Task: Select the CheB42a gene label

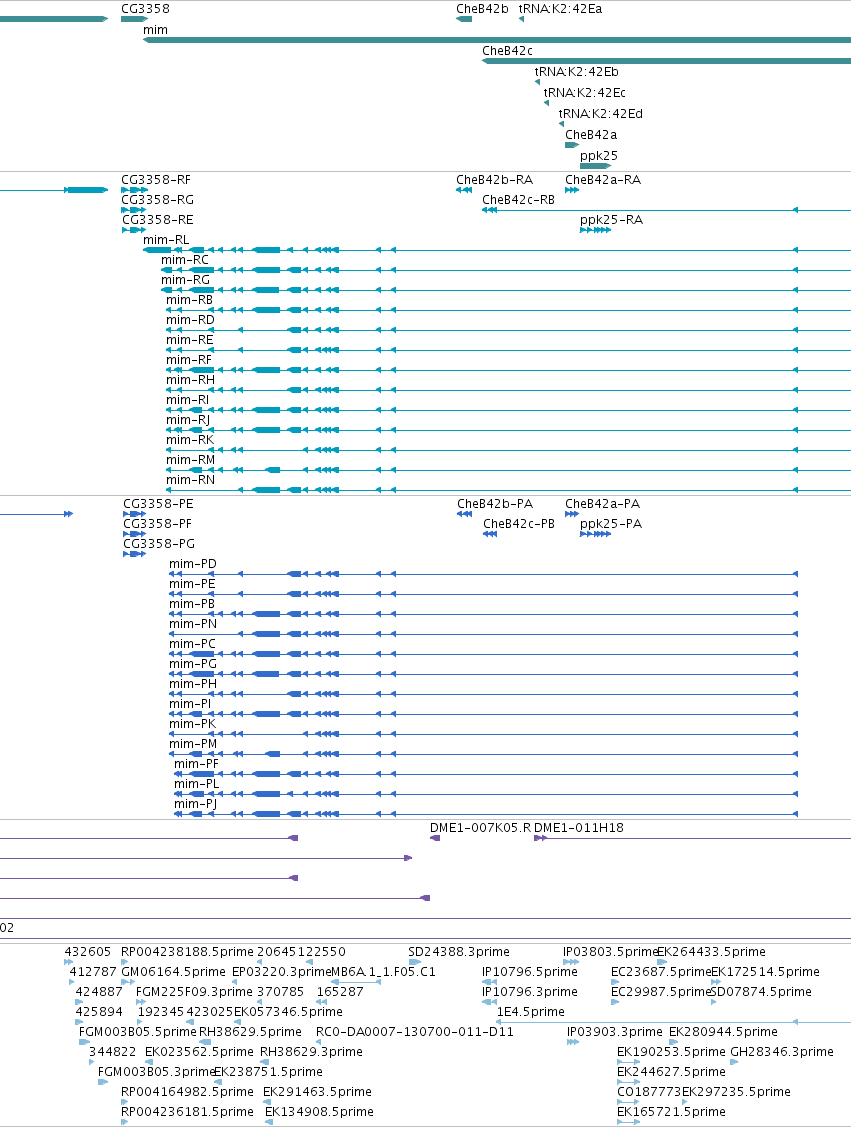Action: (591, 134)
